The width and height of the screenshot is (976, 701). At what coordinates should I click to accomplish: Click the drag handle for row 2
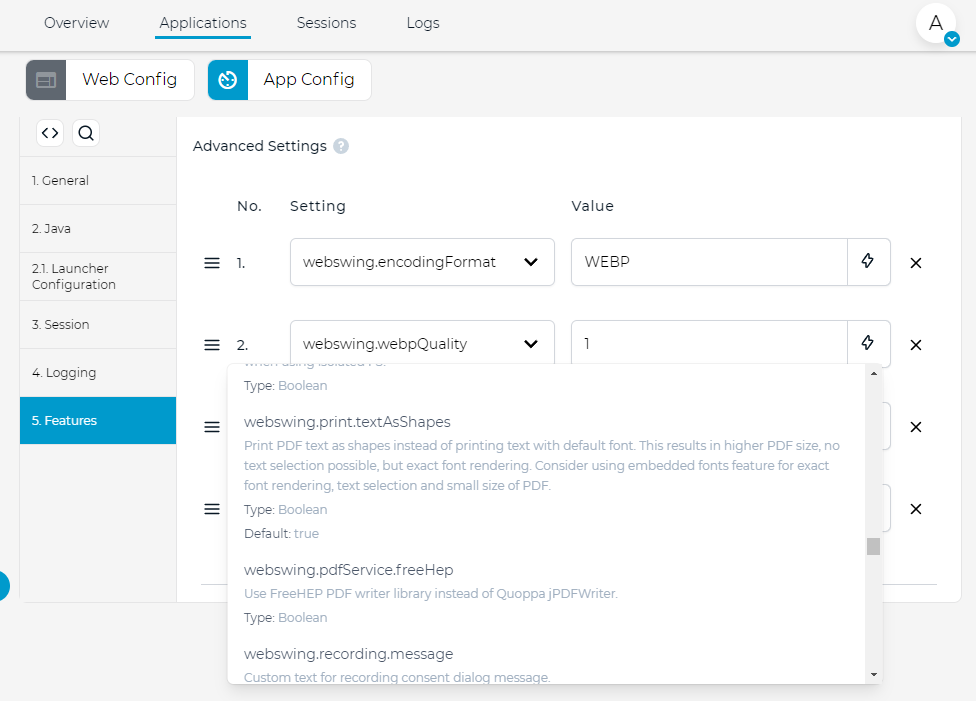[x=212, y=345]
